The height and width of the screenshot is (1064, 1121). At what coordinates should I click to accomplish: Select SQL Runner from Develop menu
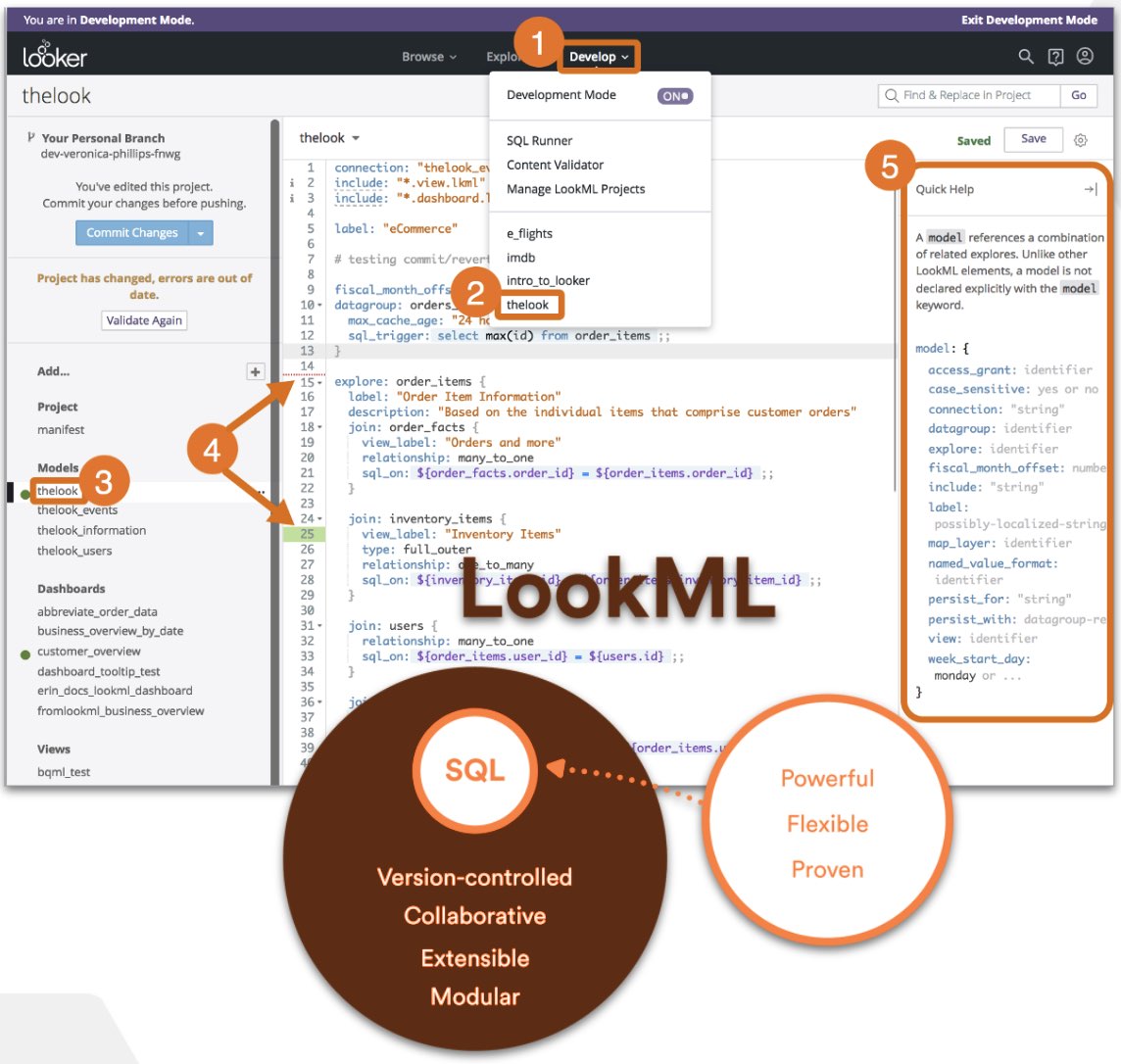click(540, 141)
